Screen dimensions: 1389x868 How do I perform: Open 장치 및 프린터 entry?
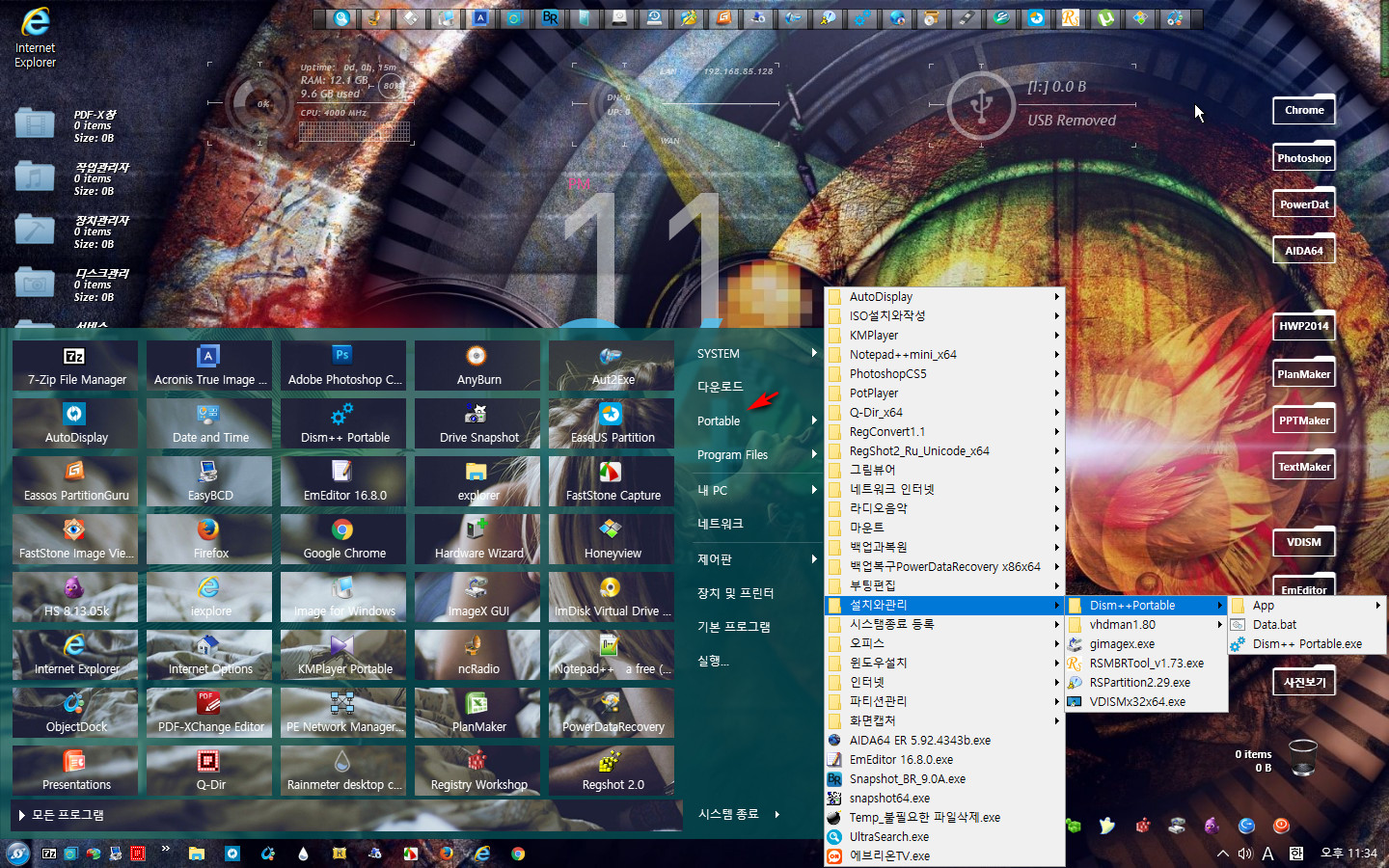point(736,593)
